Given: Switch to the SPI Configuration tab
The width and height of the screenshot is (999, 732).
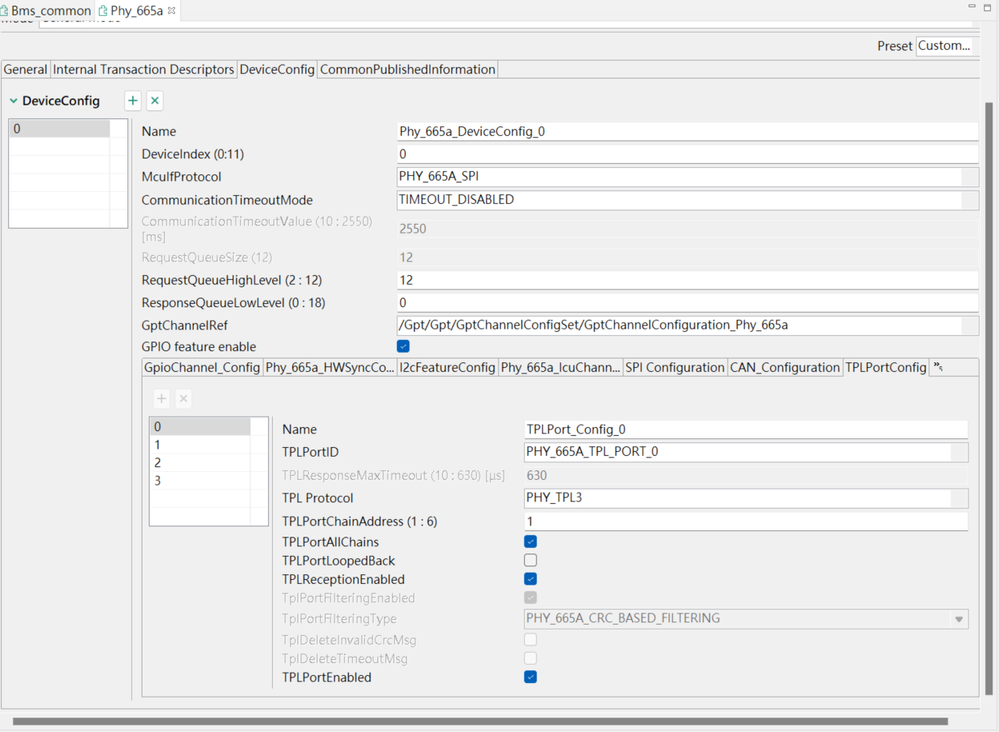Looking at the screenshot, I should coord(675,368).
